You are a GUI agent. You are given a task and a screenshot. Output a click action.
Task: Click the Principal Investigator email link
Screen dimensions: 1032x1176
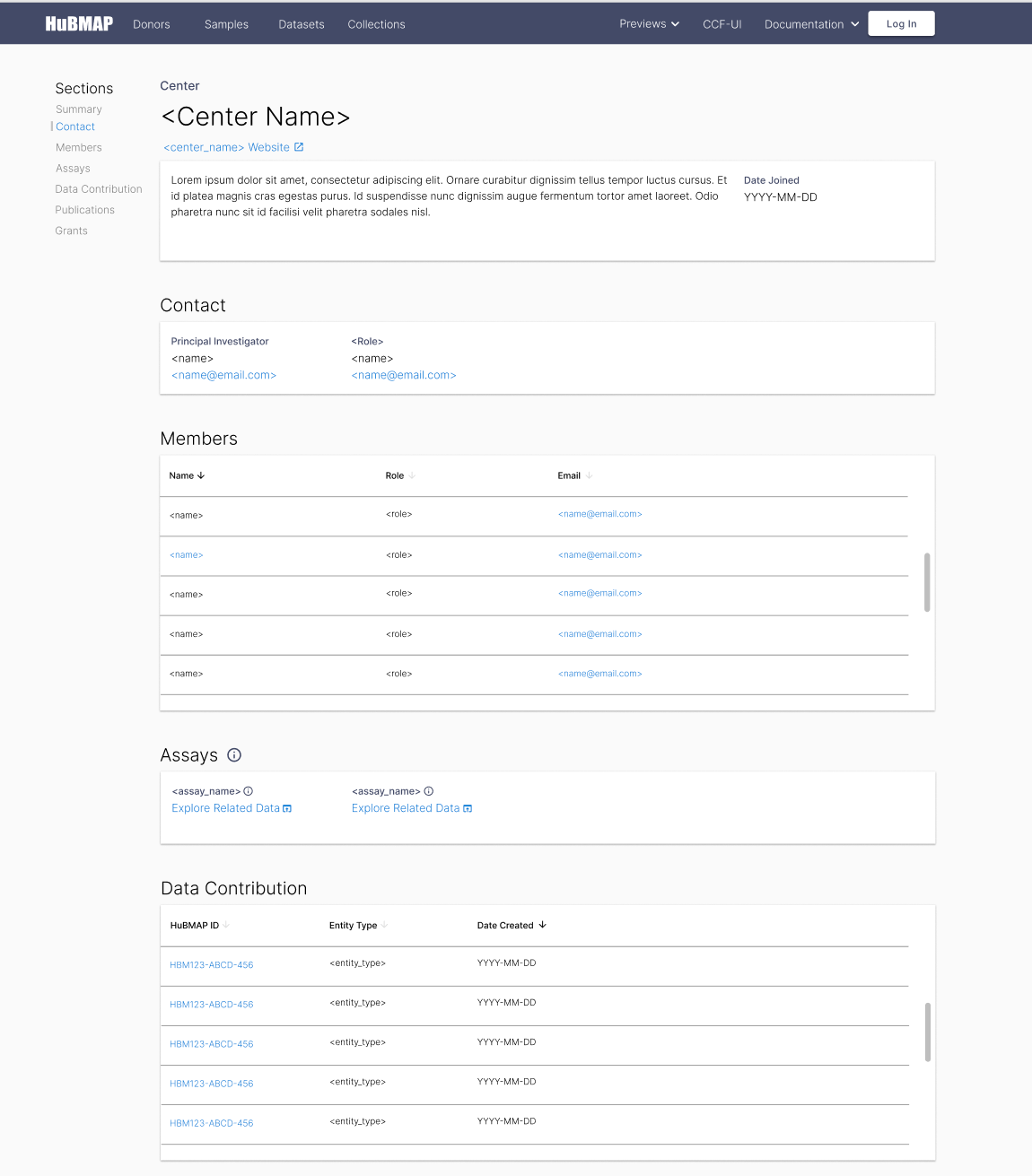pos(223,375)
